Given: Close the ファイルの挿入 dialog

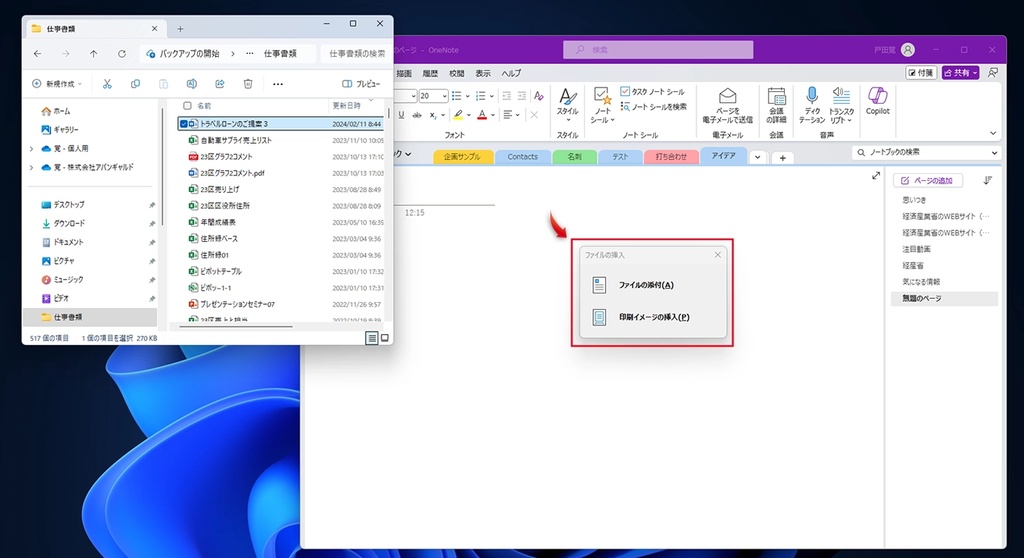Looking at the screenshot, I should tap(718, 255).
